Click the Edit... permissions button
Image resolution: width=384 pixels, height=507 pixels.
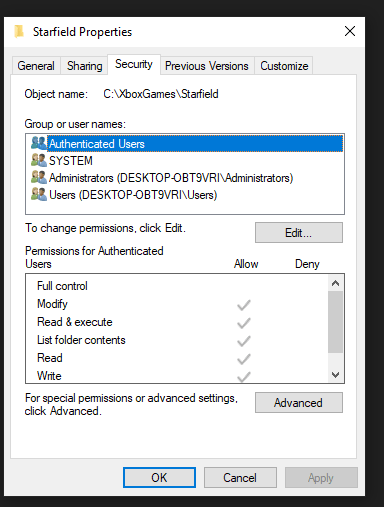tap(299, 233)
